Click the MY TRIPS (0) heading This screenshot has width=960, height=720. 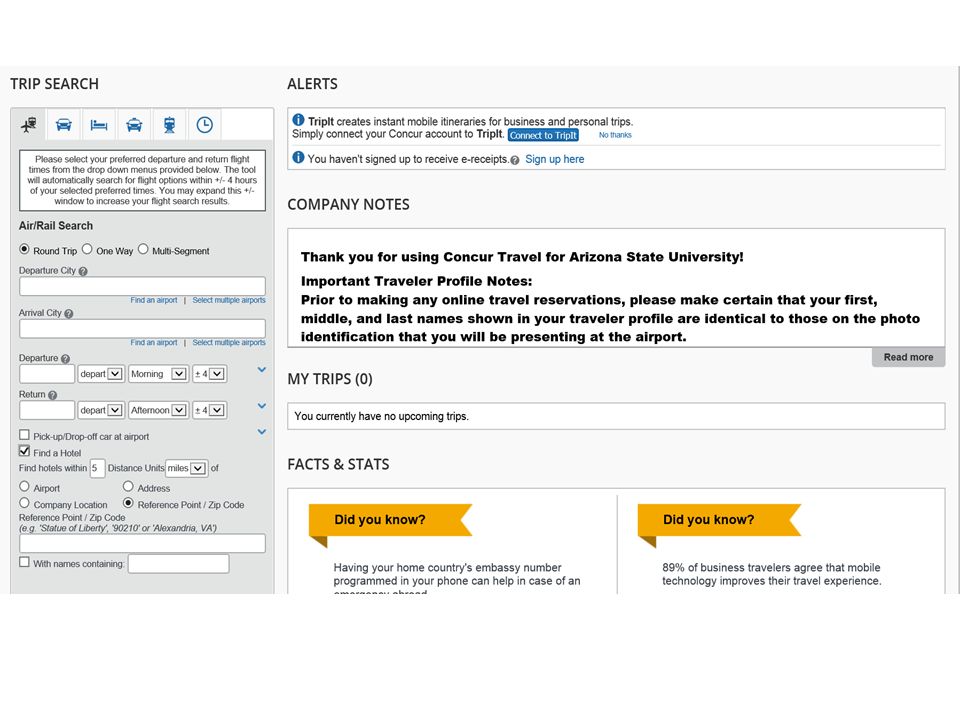330,379
